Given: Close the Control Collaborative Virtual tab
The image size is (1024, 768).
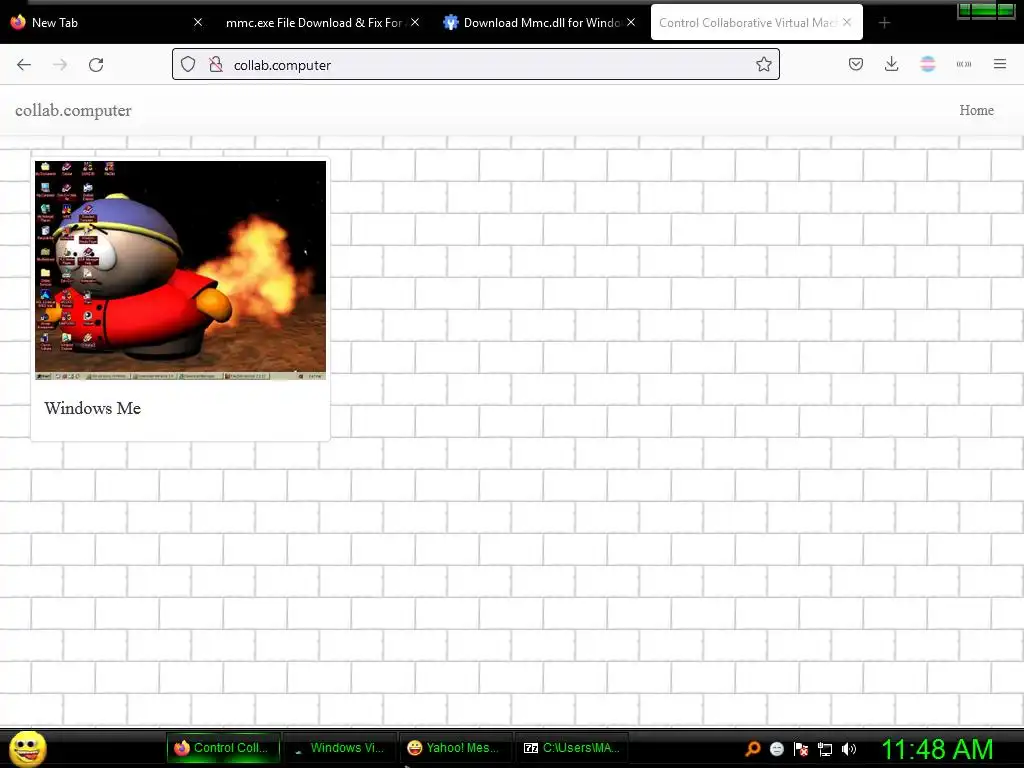Looking at the screenshot, I should pyautogui.click(x=847, y=23).
